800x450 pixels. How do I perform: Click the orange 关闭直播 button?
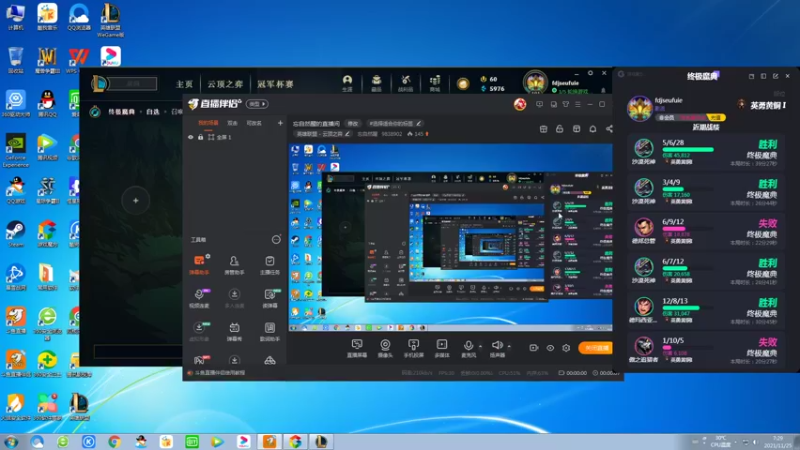pos(596,348)
